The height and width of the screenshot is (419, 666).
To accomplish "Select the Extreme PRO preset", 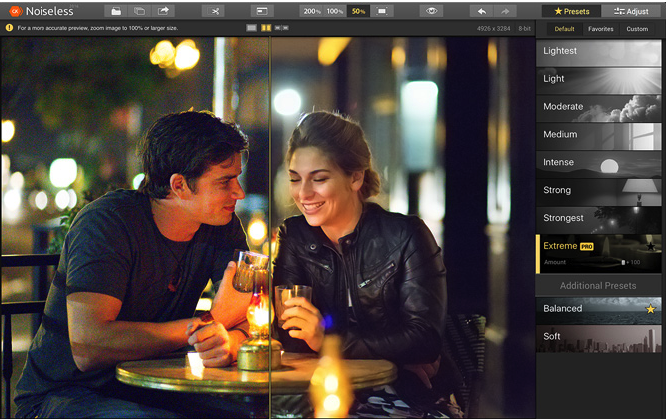I will (598, 253).
